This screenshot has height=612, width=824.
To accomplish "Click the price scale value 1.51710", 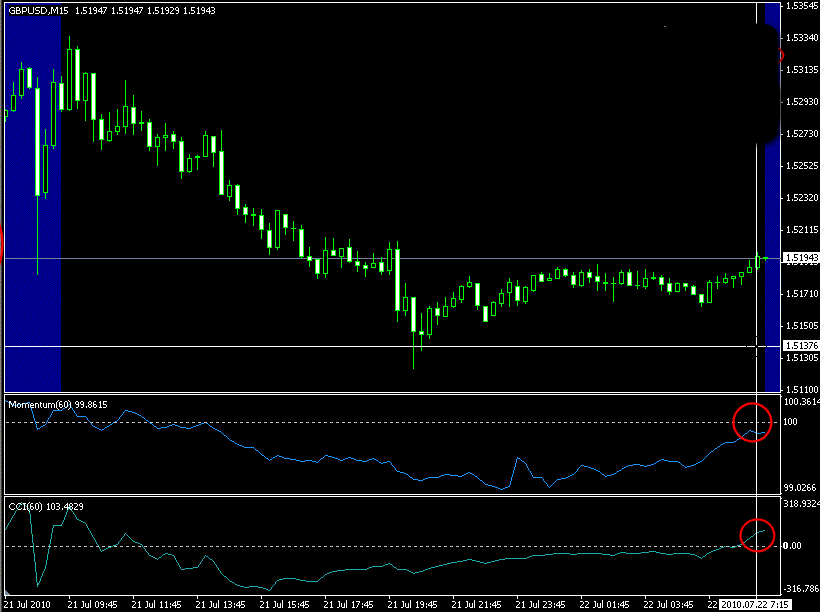I will point(802,294).
